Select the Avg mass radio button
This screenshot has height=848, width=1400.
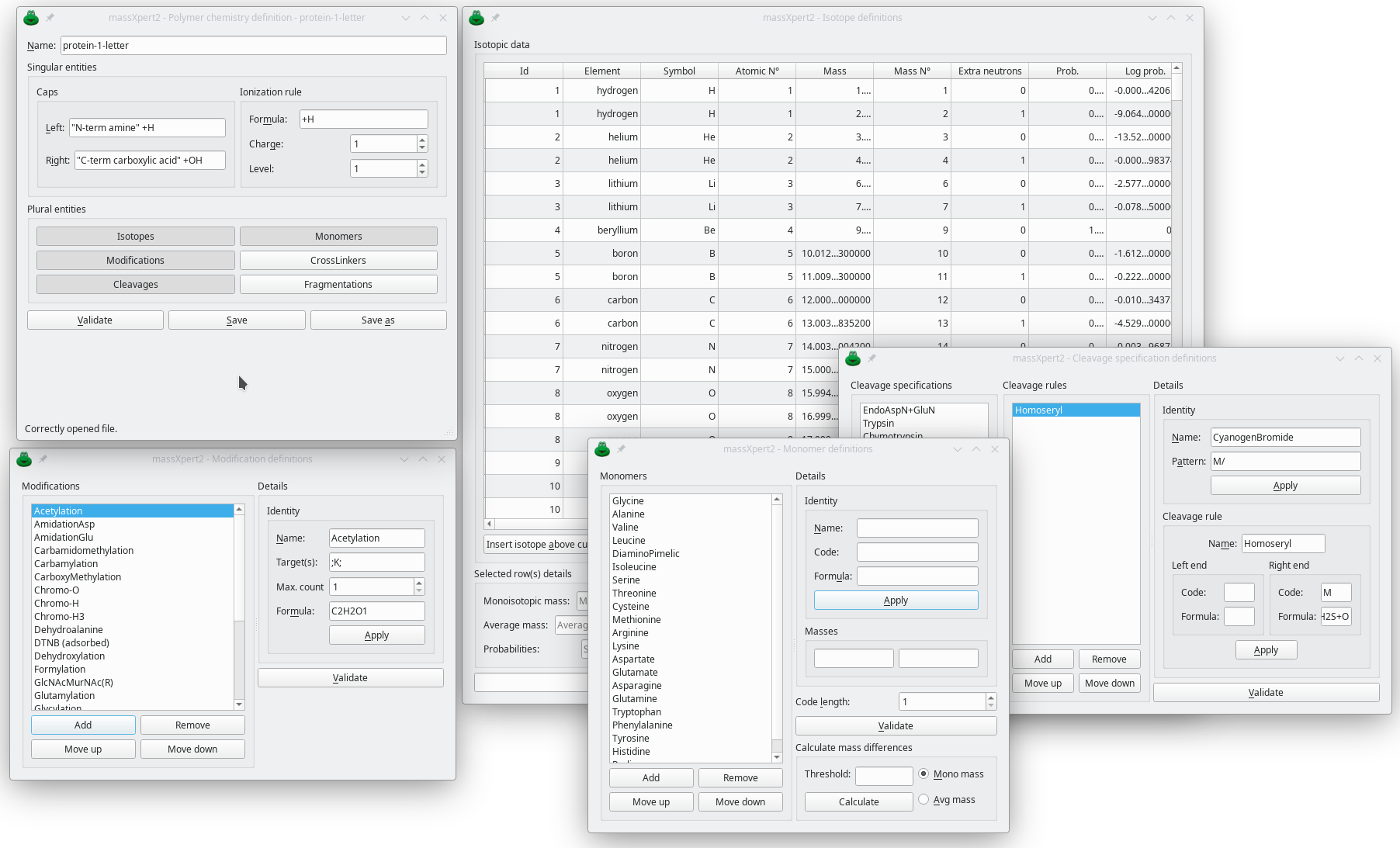(x=923, y=799)
